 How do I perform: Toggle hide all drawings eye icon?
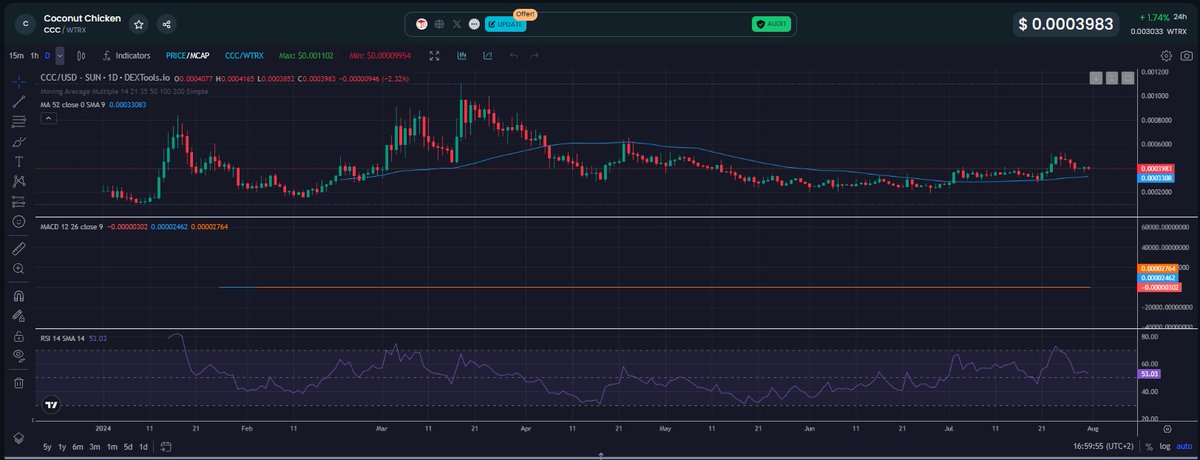(x=19, y=355)
